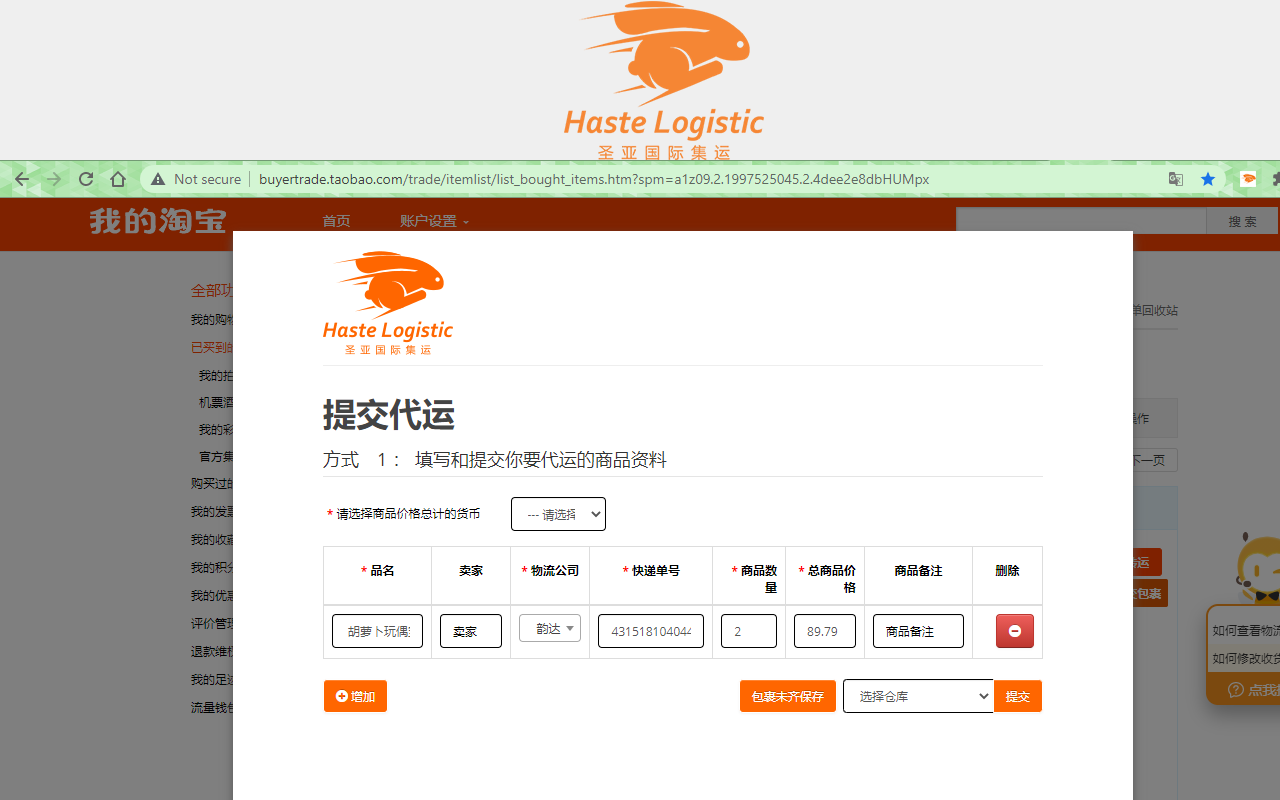Open the 韵达 logistics company dropdown
Screen dimensions: 1280x800
[550, 628]
